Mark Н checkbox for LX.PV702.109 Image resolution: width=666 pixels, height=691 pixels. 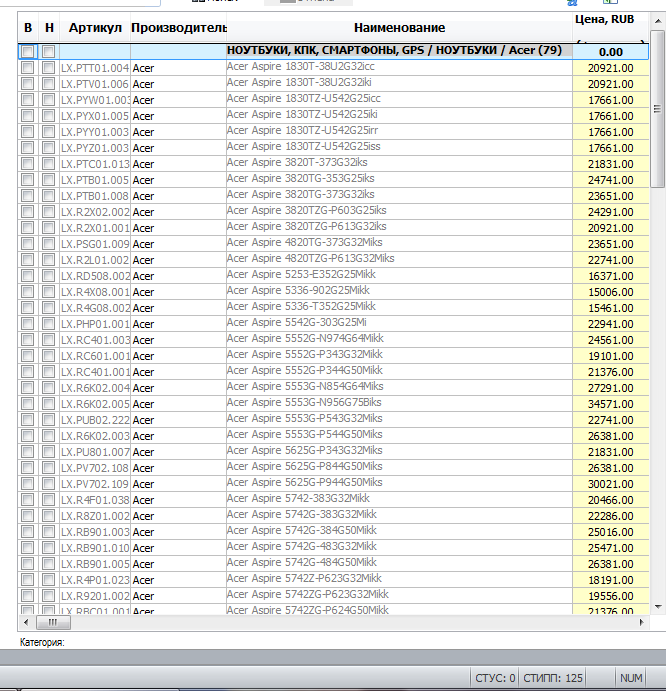coord(48,484)
